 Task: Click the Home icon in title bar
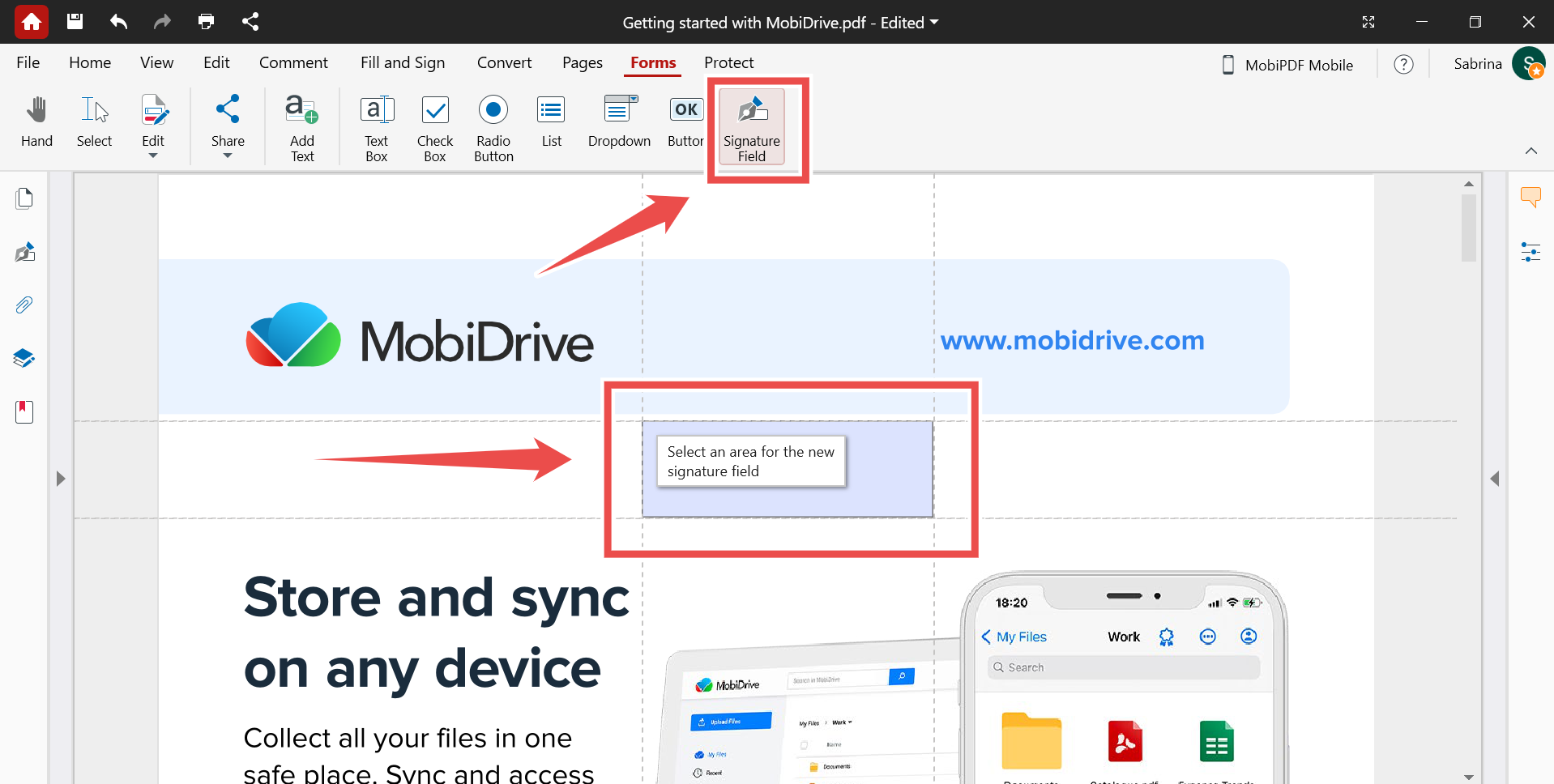pos(31,22)
